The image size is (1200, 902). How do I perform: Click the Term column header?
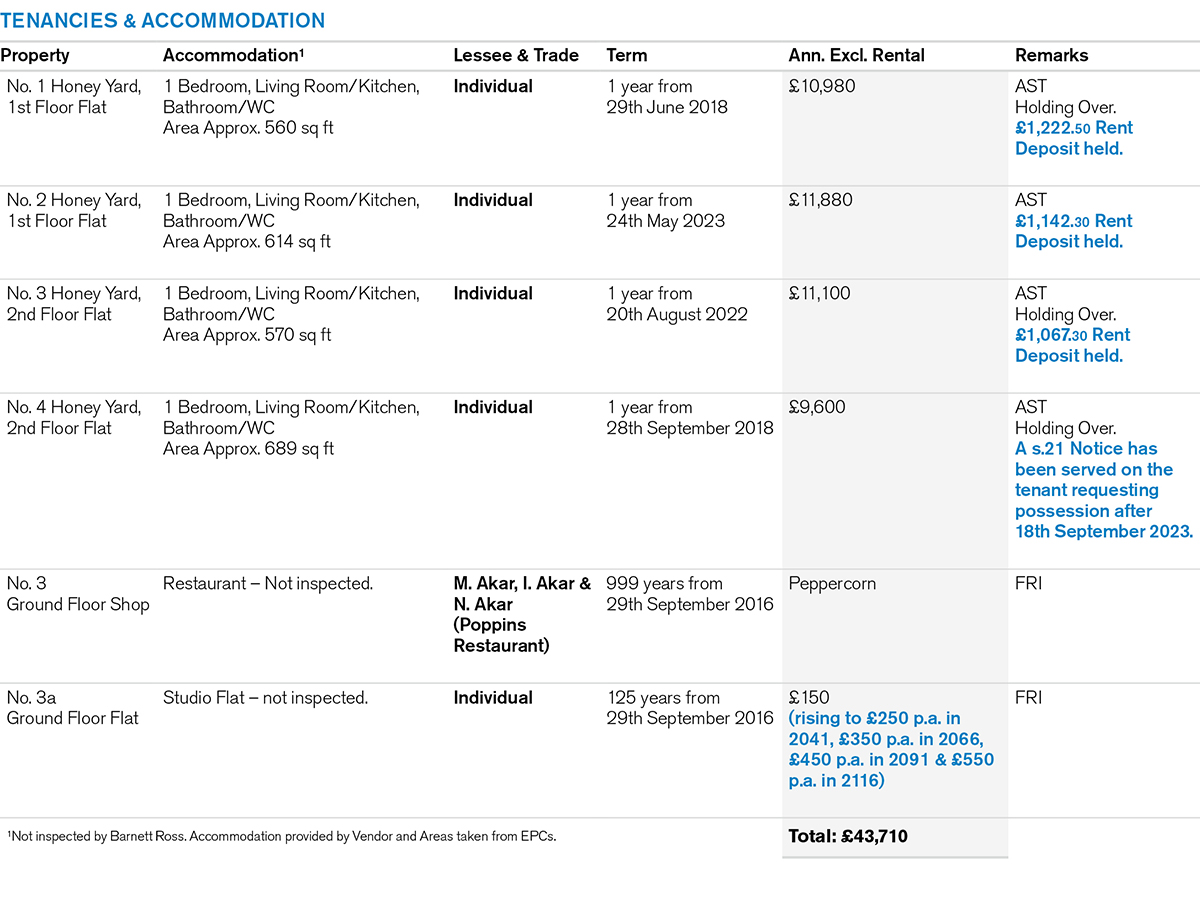pos(627,56)
